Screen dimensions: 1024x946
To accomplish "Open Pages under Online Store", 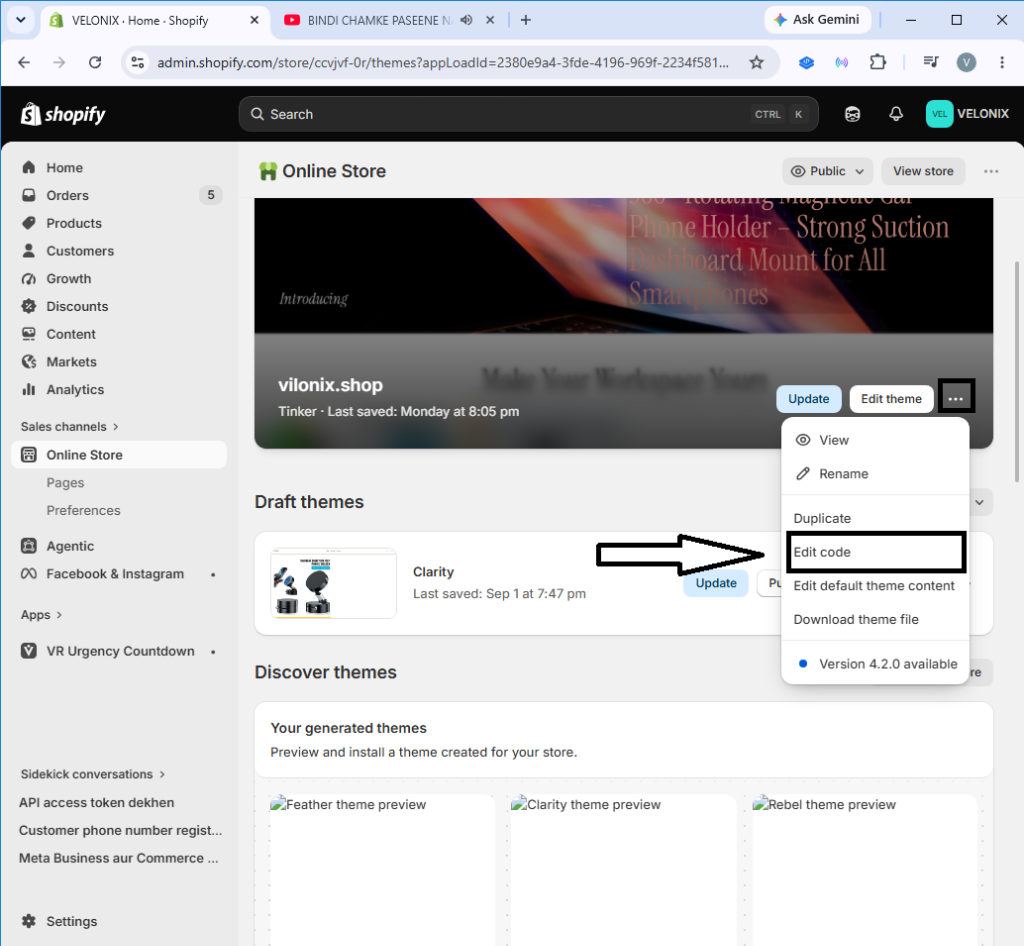I will click(65, 482).
